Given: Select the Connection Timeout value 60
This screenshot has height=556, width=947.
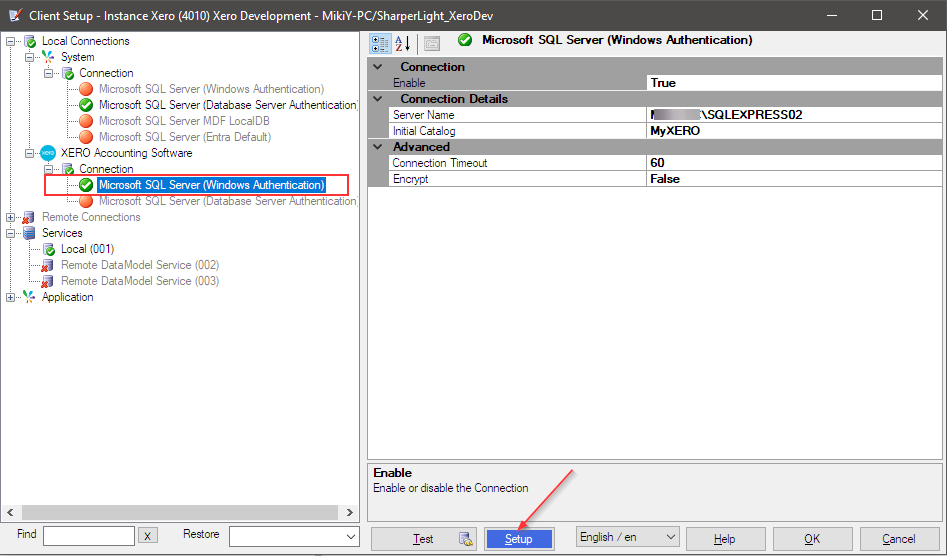Looking at the screenshot, I should (x=794, y=163).
